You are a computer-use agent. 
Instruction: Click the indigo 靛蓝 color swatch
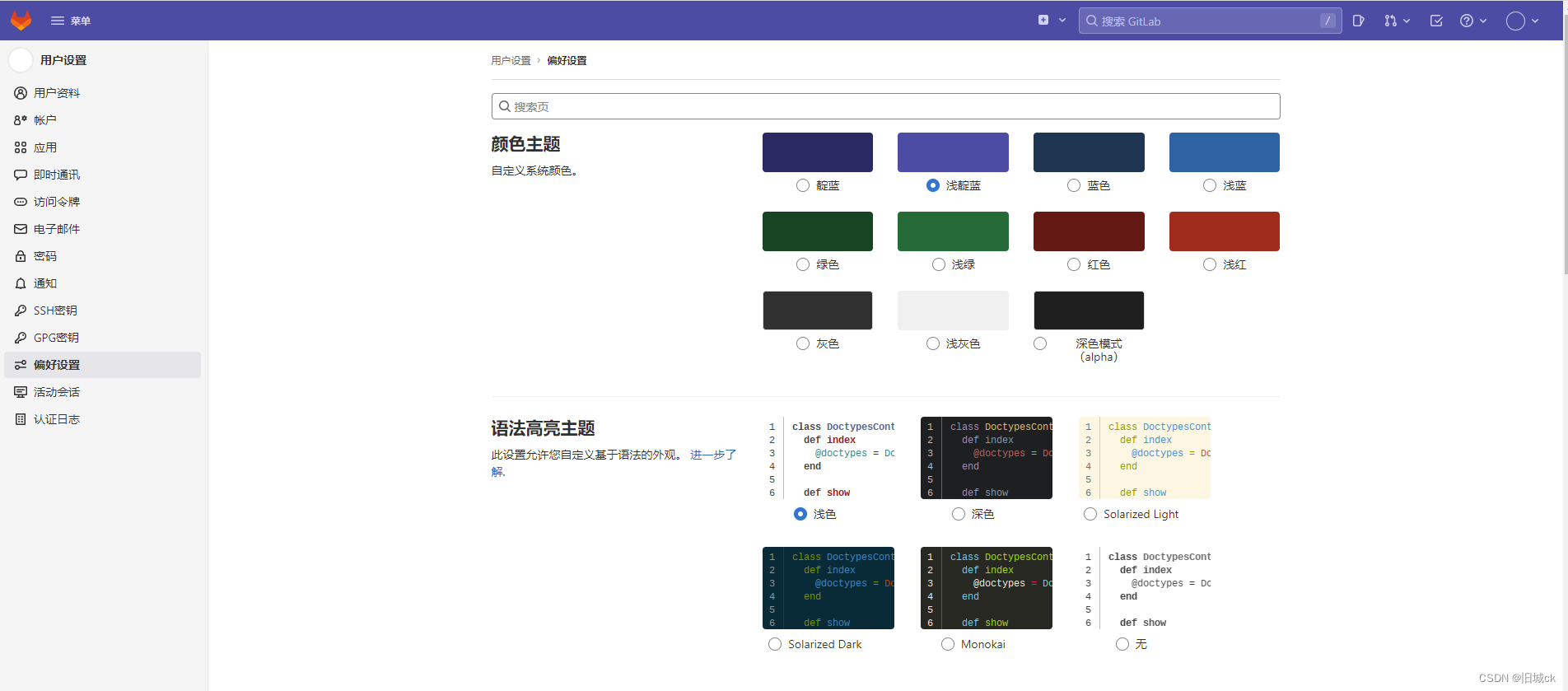(x=818, y=152)
